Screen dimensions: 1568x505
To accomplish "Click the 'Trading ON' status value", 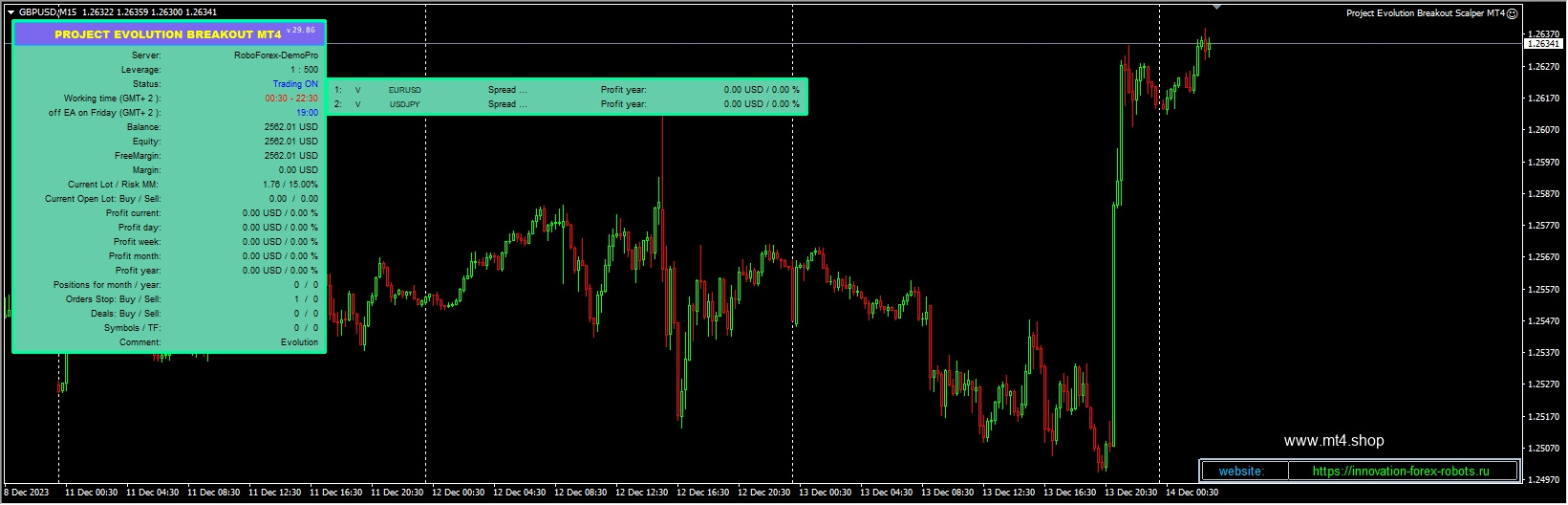I will coord(295,84).
